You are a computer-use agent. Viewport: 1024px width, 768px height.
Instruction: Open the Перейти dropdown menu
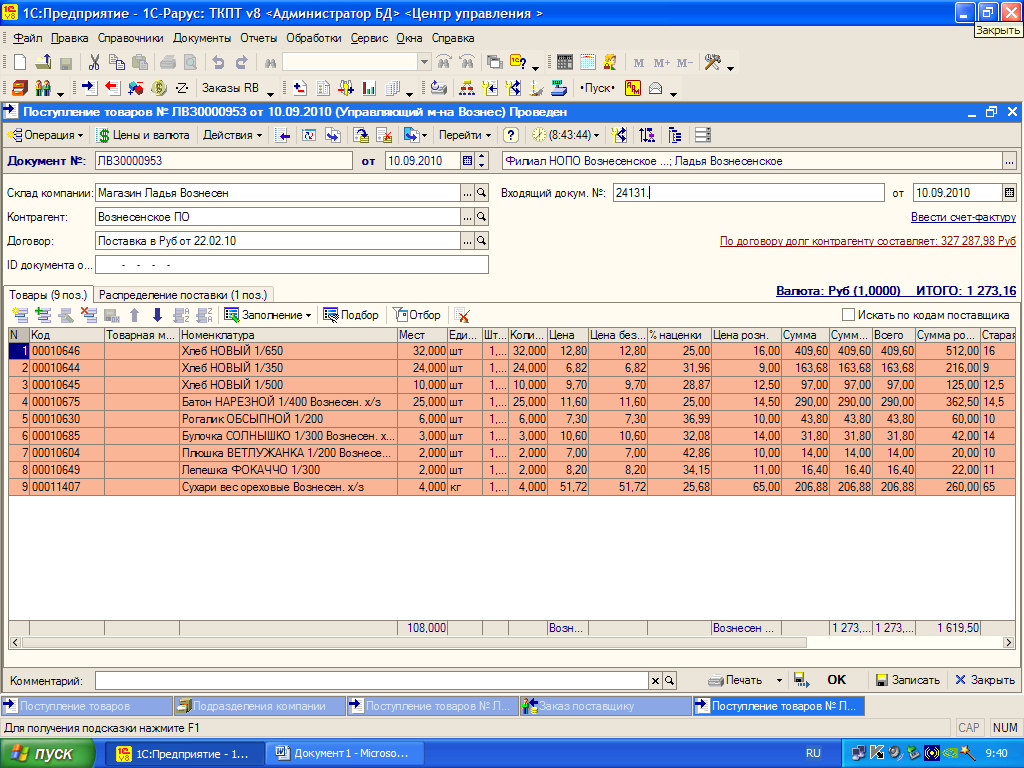coord(464,135)
